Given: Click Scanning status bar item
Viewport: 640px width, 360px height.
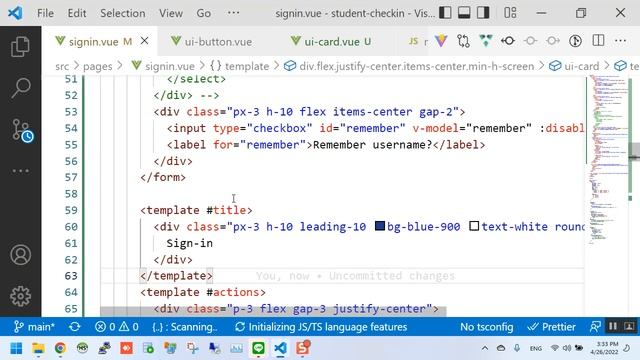Looking at the screenshot, I should pyautogui.click(x=184, y=327).
